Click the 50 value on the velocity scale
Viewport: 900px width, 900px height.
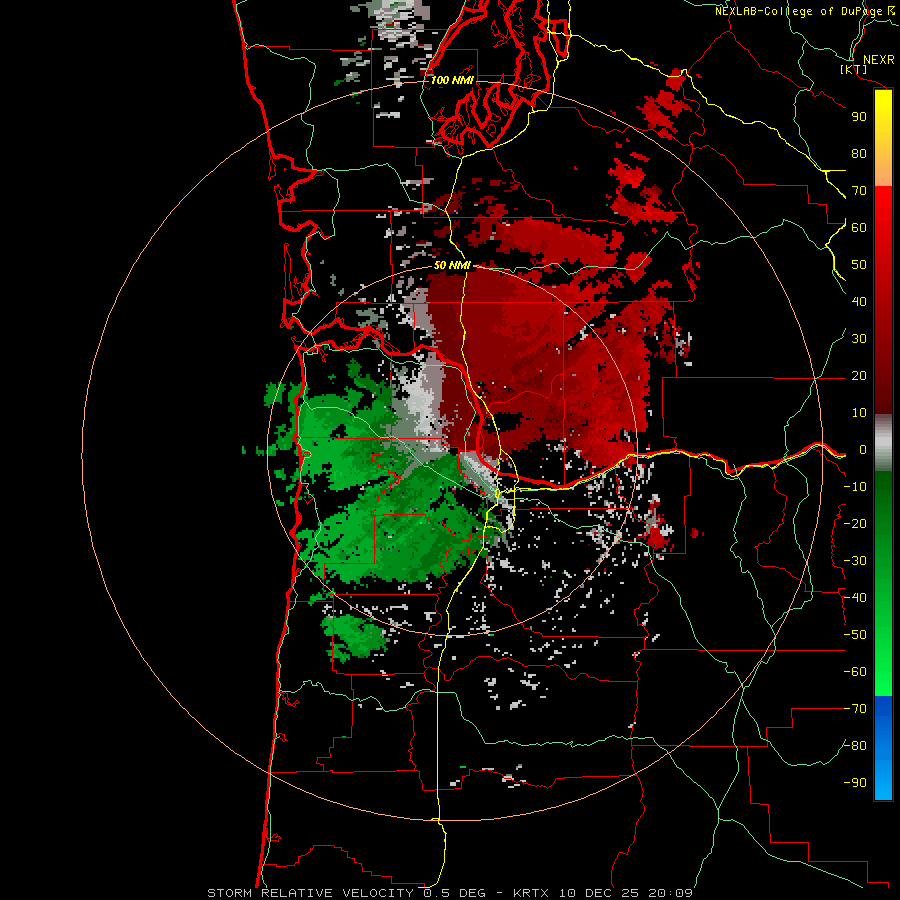(x=859, y=265)
